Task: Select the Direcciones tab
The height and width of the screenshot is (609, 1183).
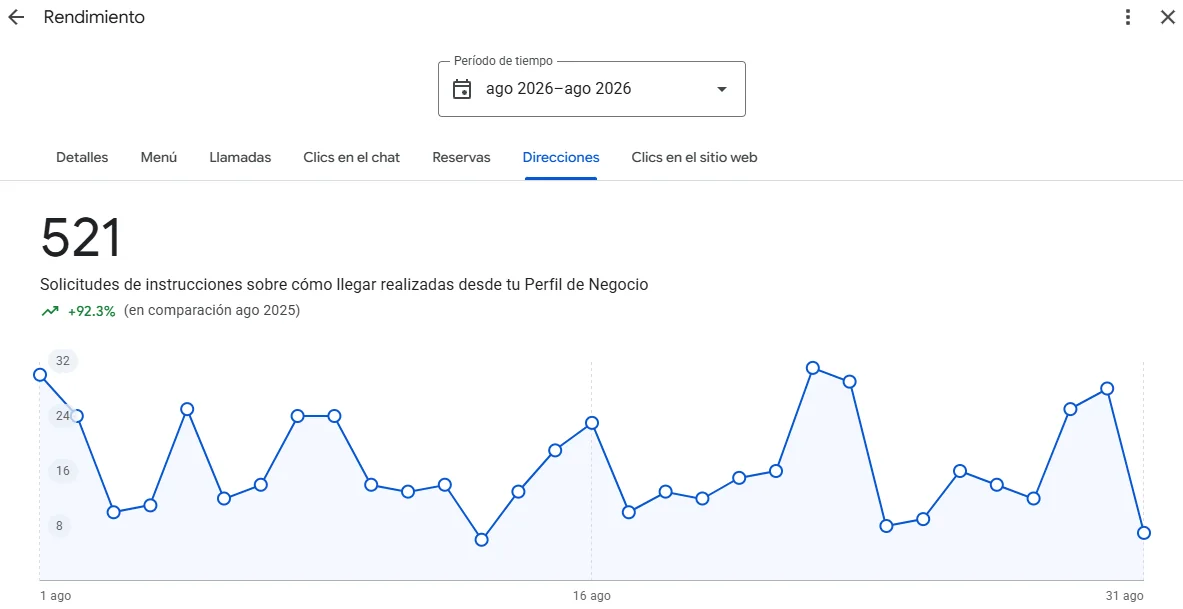Action: pos(561,158)
